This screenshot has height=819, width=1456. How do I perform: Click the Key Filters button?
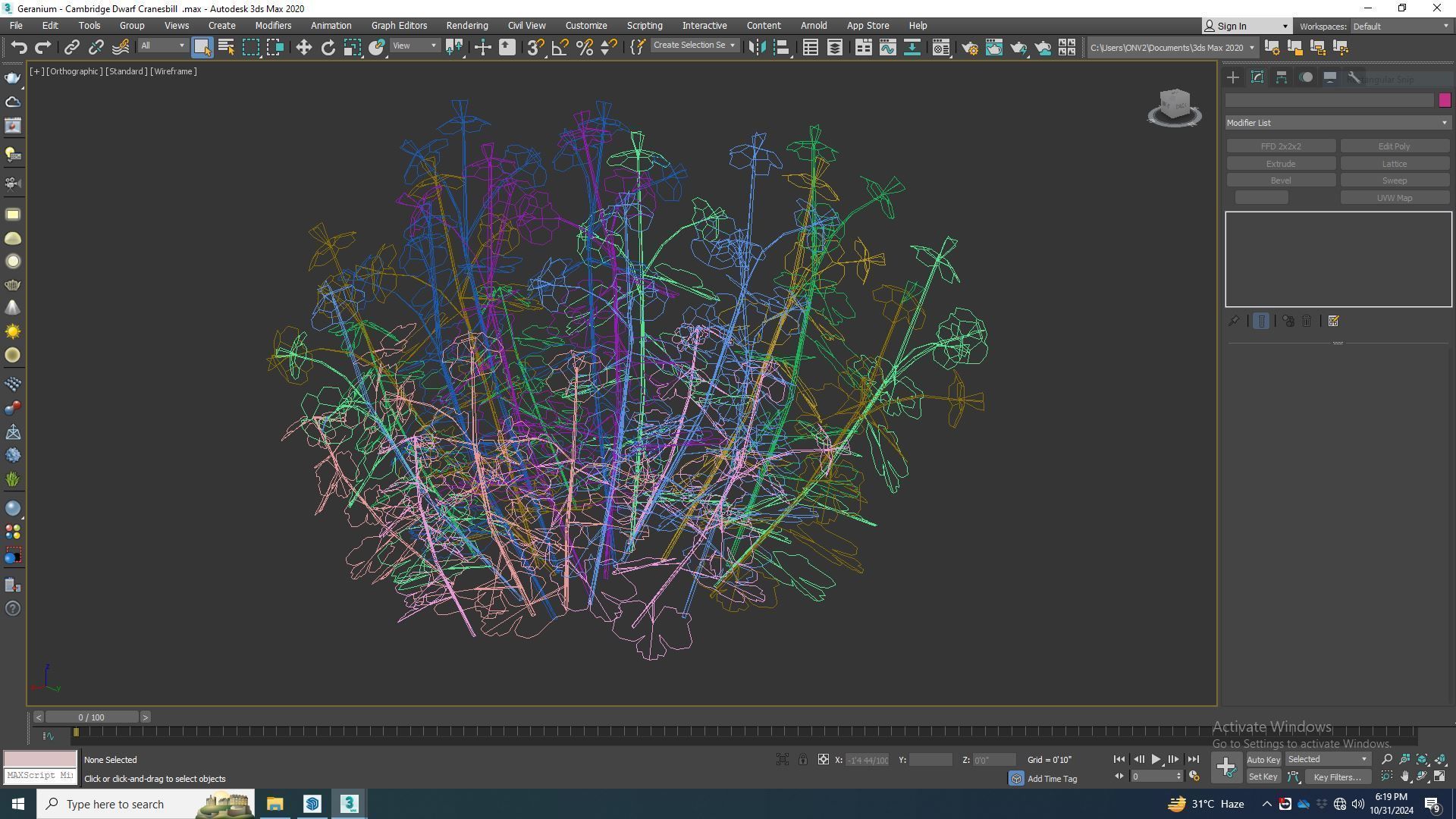(x=1337, y=777)
